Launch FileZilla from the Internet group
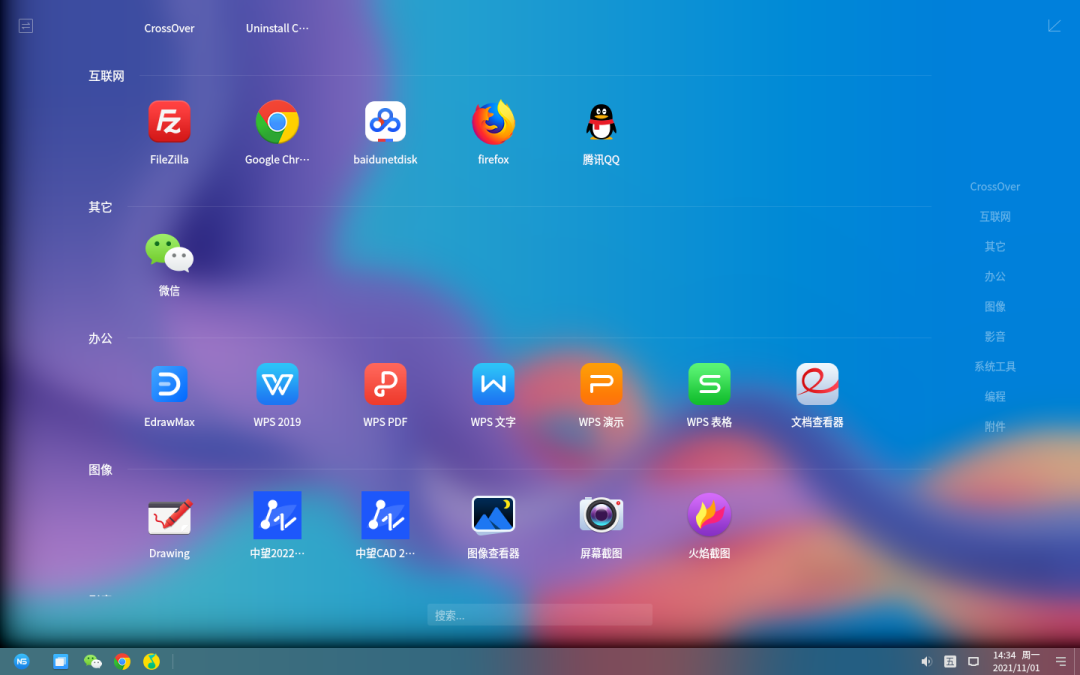 tap(169, 122)
